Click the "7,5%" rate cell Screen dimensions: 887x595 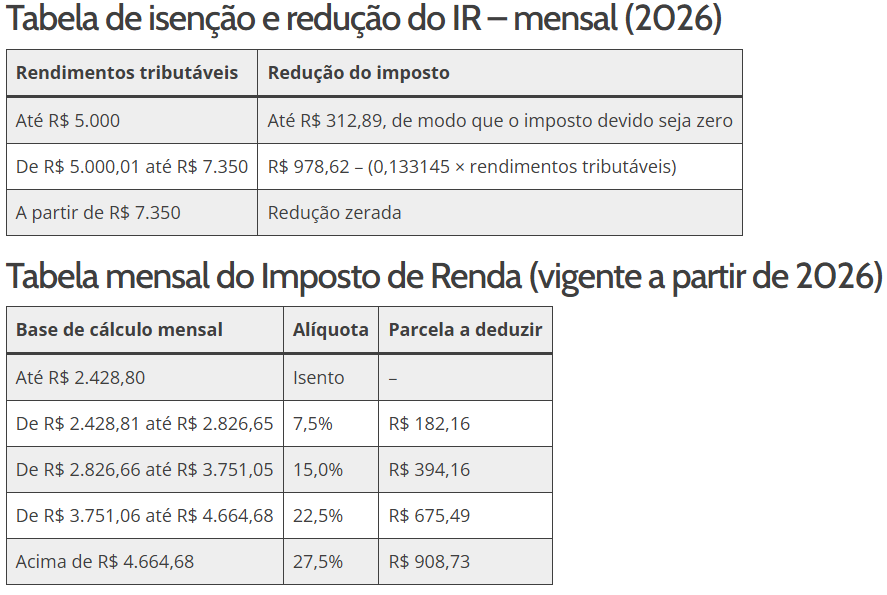[x=313, y=424]
